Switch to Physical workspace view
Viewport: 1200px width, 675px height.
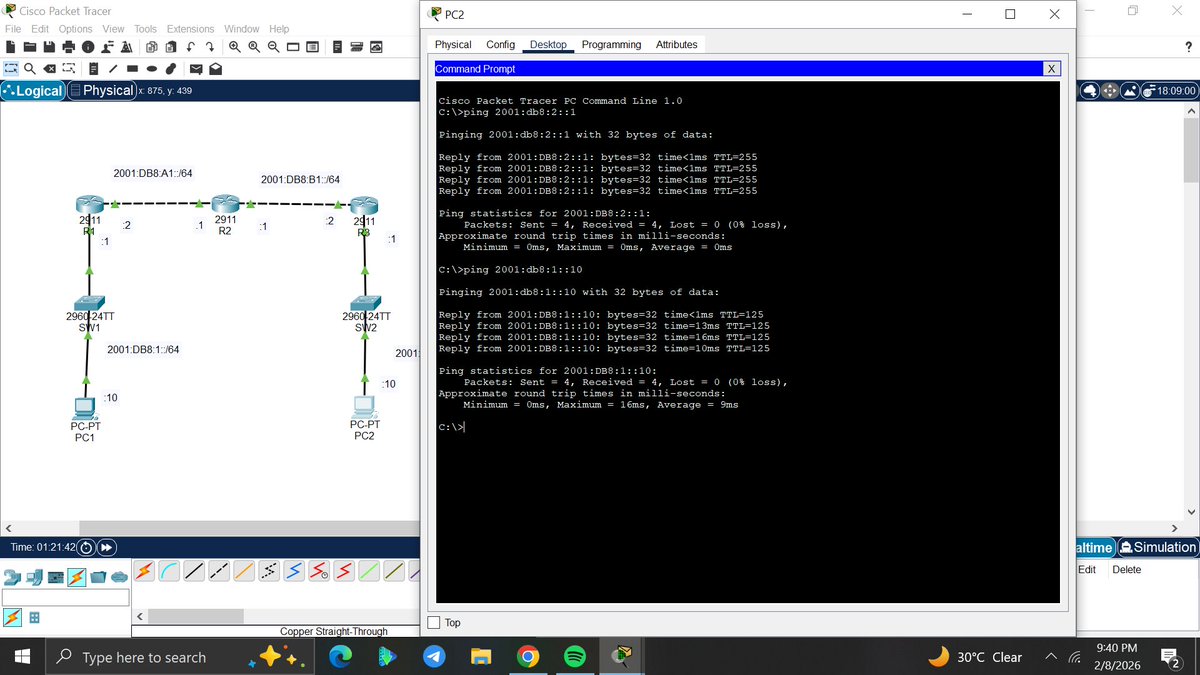click(x=103, y=90)
